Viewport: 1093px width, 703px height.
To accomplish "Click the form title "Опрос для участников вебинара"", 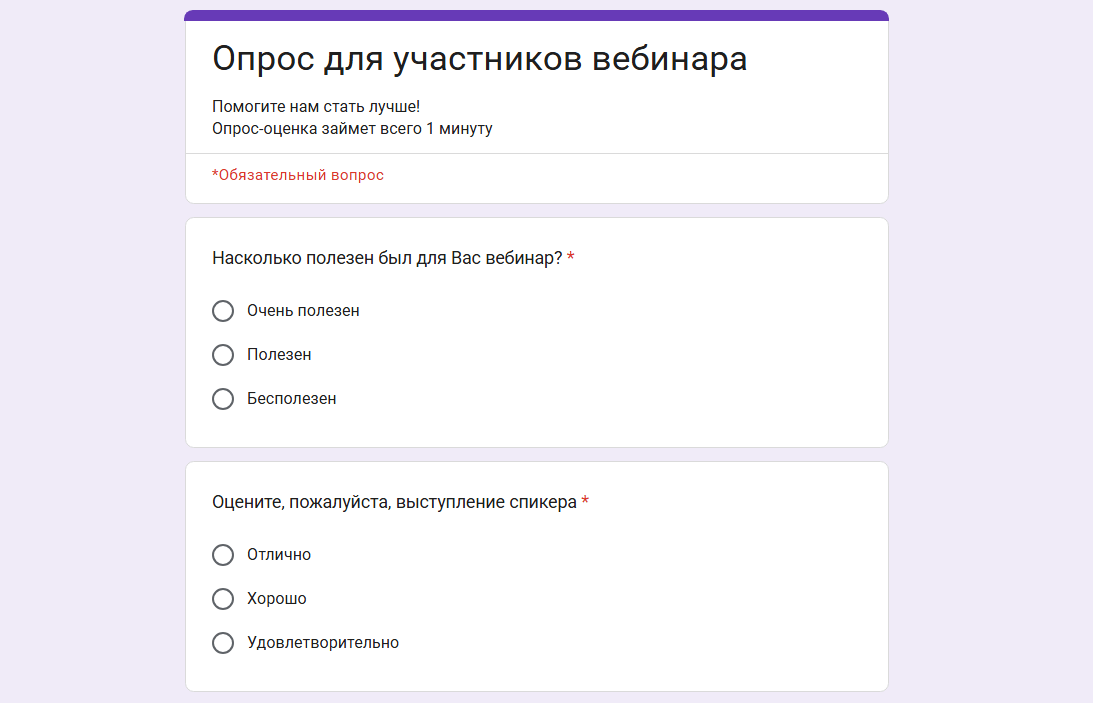I will pos(479,58).
